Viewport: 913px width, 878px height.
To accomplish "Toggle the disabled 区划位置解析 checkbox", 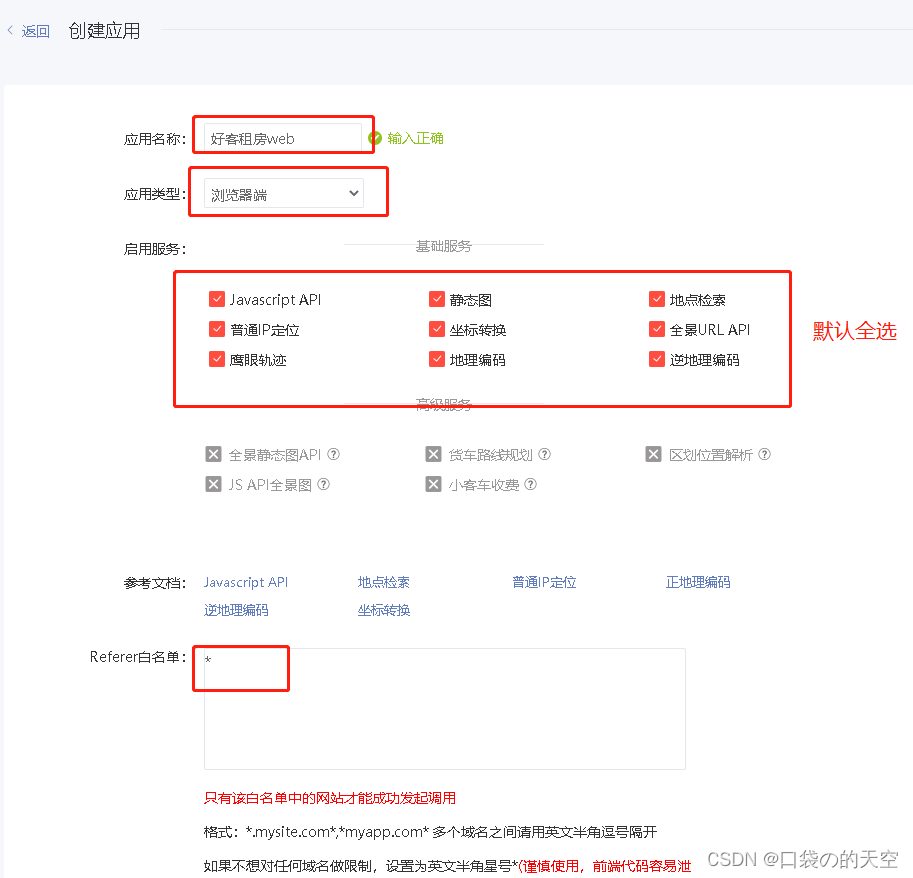I will pos(654,454).
